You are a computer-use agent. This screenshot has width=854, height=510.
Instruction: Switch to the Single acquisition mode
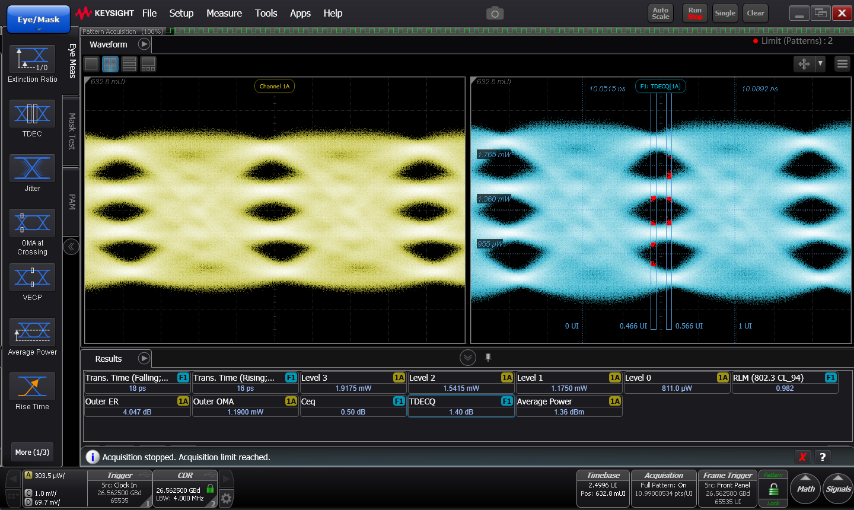[725, 13]
